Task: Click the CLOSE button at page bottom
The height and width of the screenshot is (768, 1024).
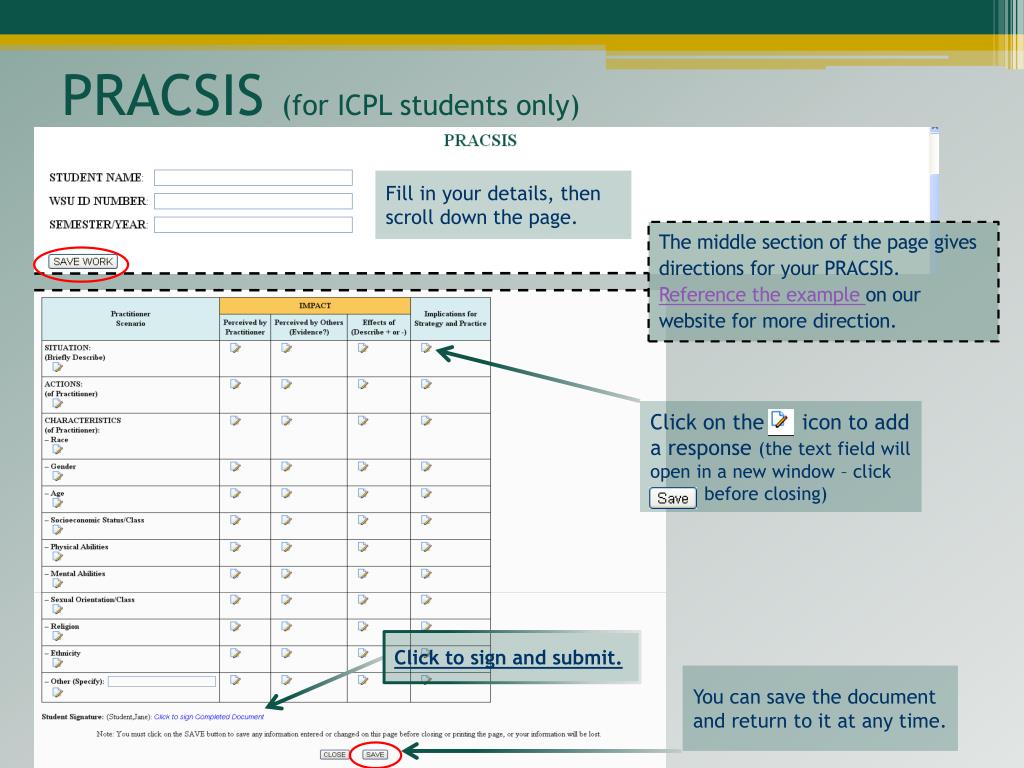Action: point(334,754)
